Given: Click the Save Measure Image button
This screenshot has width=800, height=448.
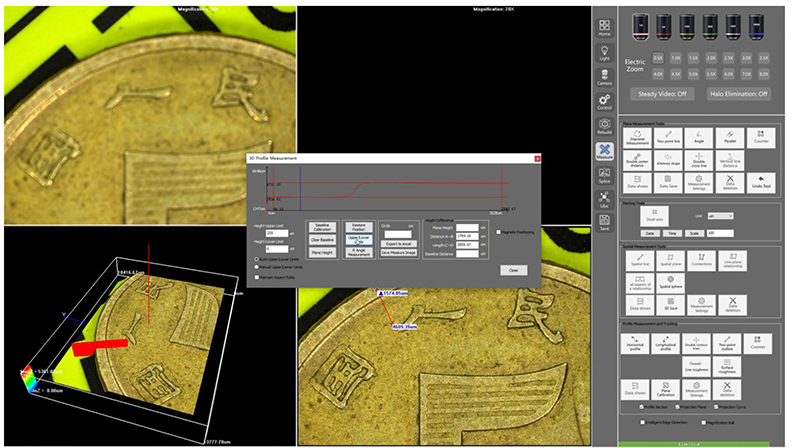Looking at the screenshot, I should pyautogui.click(x=398, y=253).
